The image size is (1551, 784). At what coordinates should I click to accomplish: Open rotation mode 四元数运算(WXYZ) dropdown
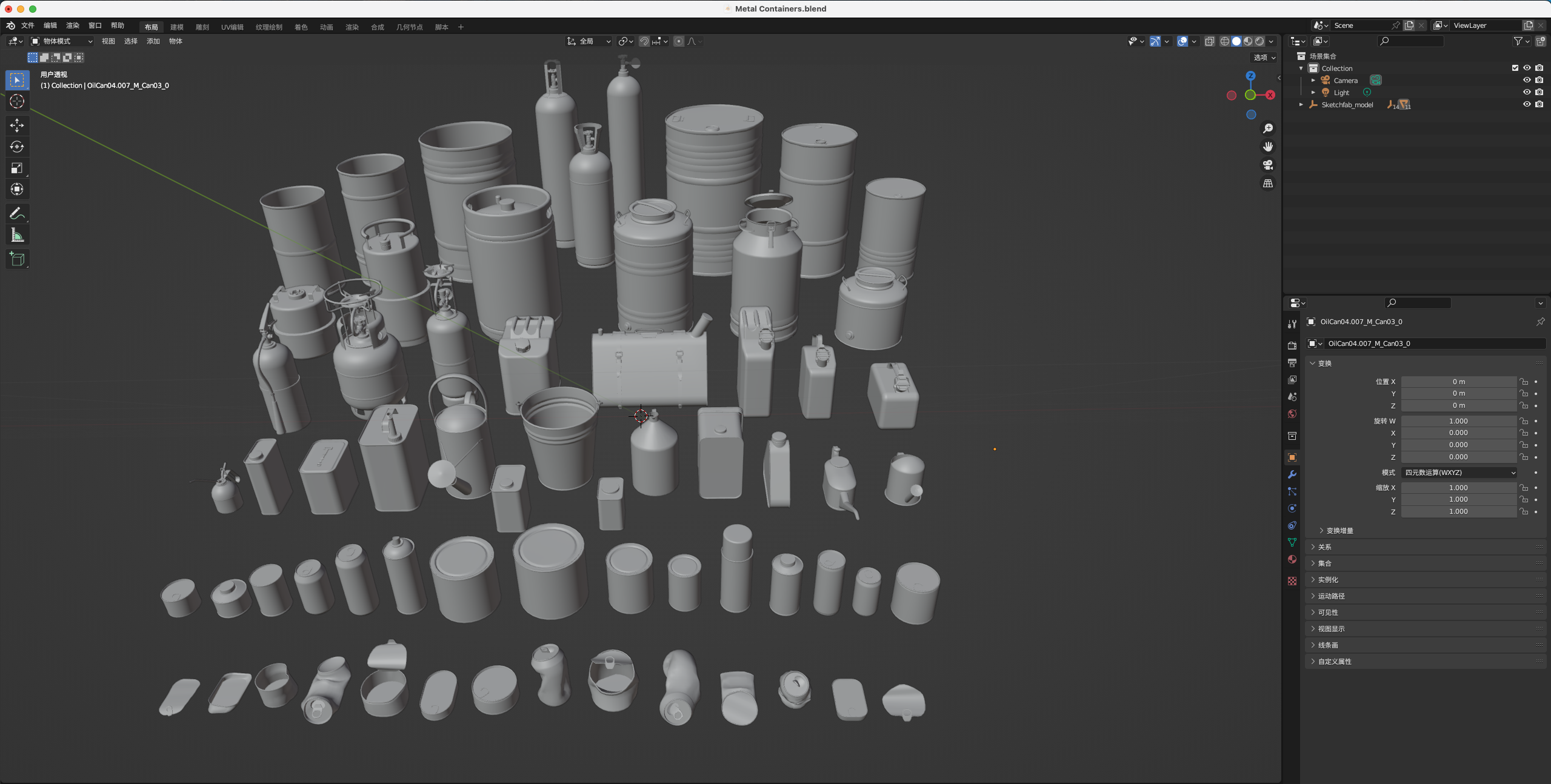(x=1459, y=473)
